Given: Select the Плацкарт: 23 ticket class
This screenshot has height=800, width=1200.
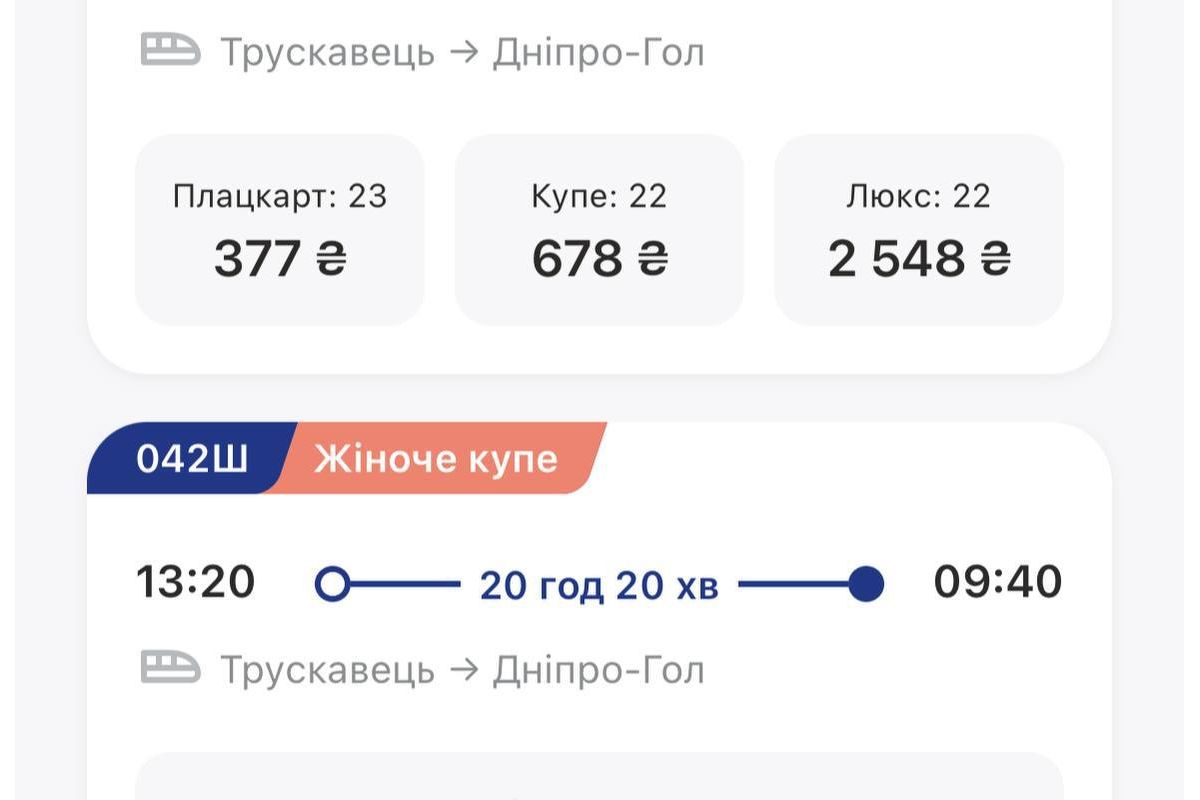Looking at the screenshot, I should click(x=280, y=230).
